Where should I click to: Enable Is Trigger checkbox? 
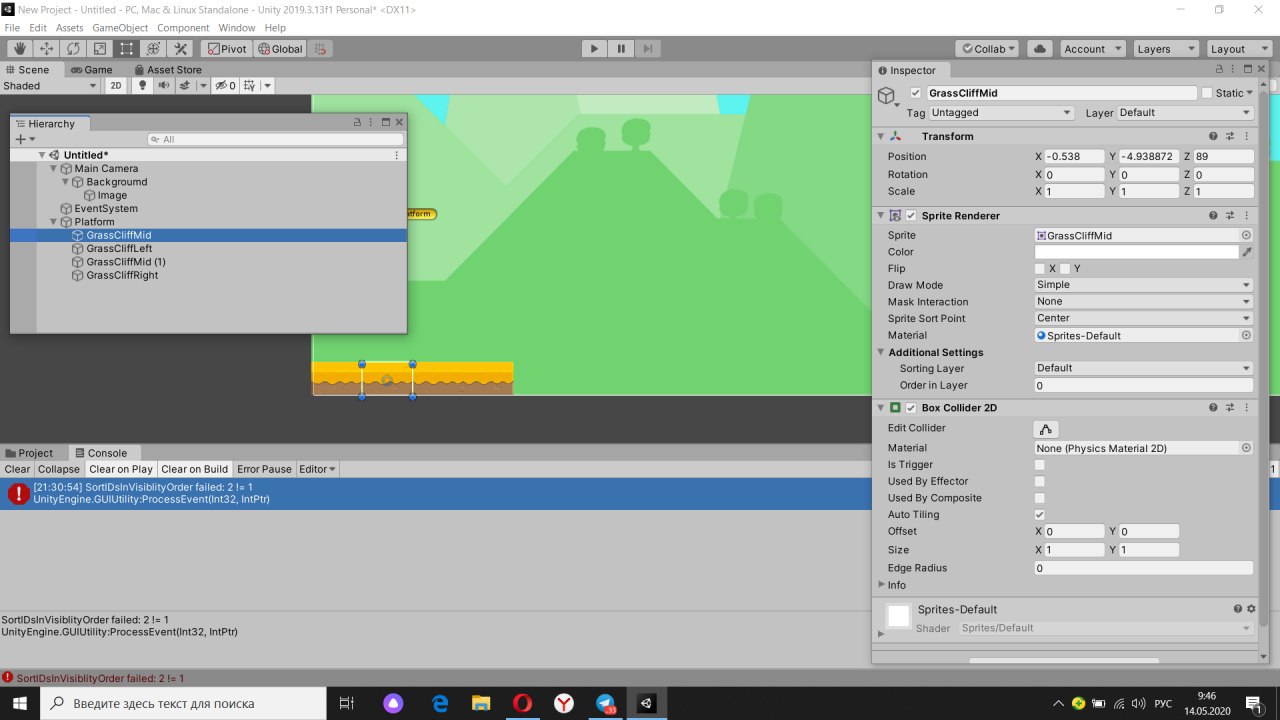pyautogui.click(x=1040, y=465)
